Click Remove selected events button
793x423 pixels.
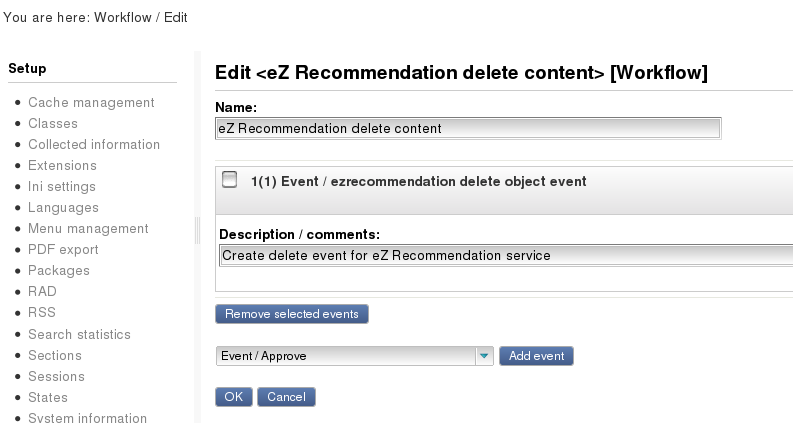[x=292, y=314]
